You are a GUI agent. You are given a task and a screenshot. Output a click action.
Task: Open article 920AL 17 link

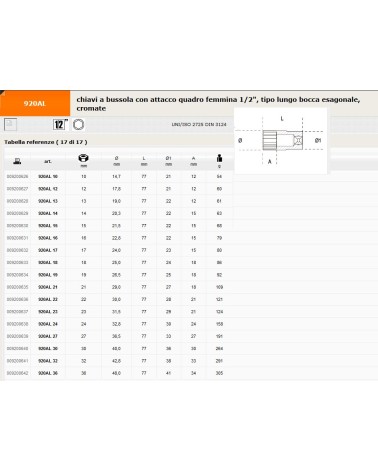[48, 250]
